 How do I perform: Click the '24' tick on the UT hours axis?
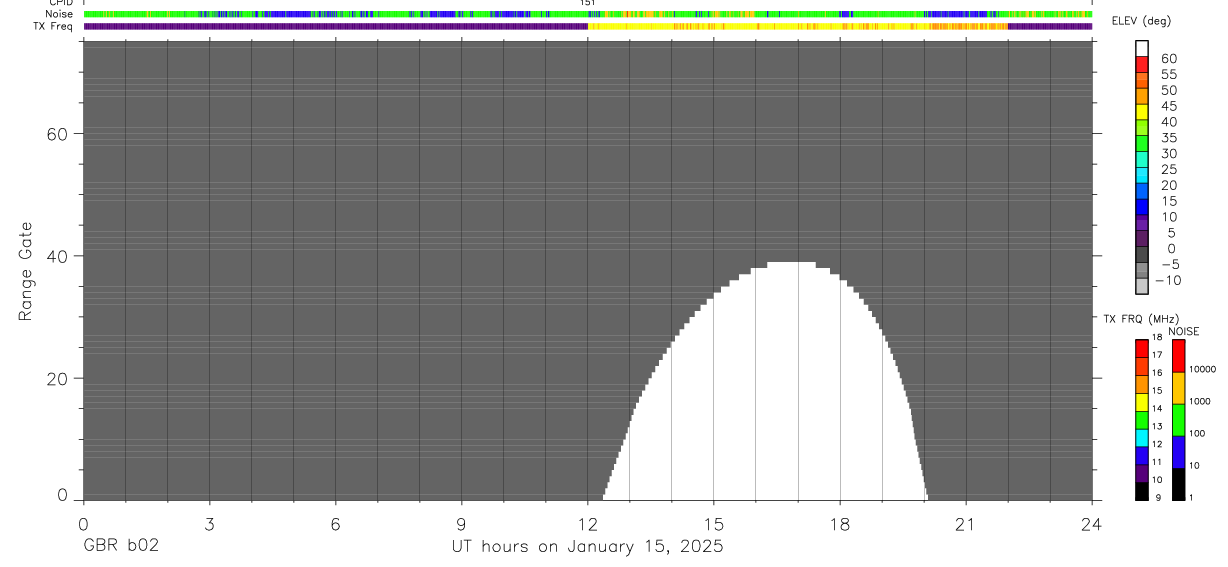pyautogui.click(x=1092, y=524)
